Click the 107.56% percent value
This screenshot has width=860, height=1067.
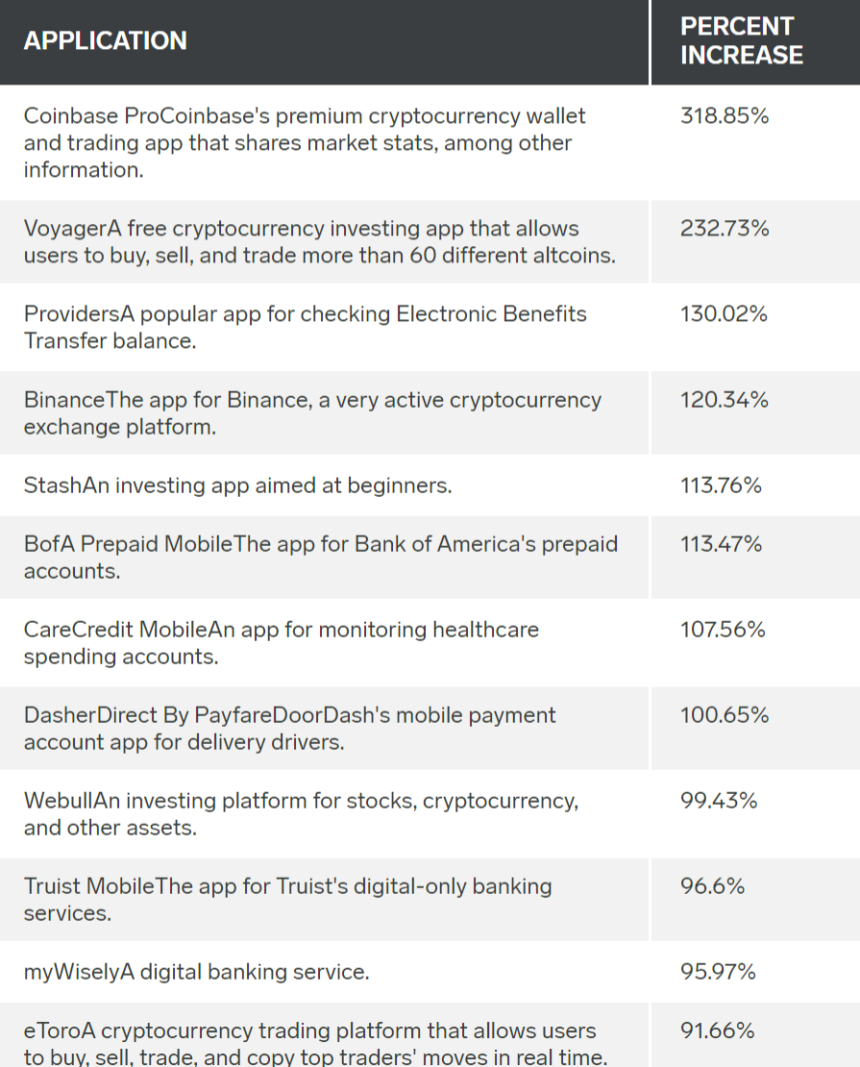(x=722, y=630)
